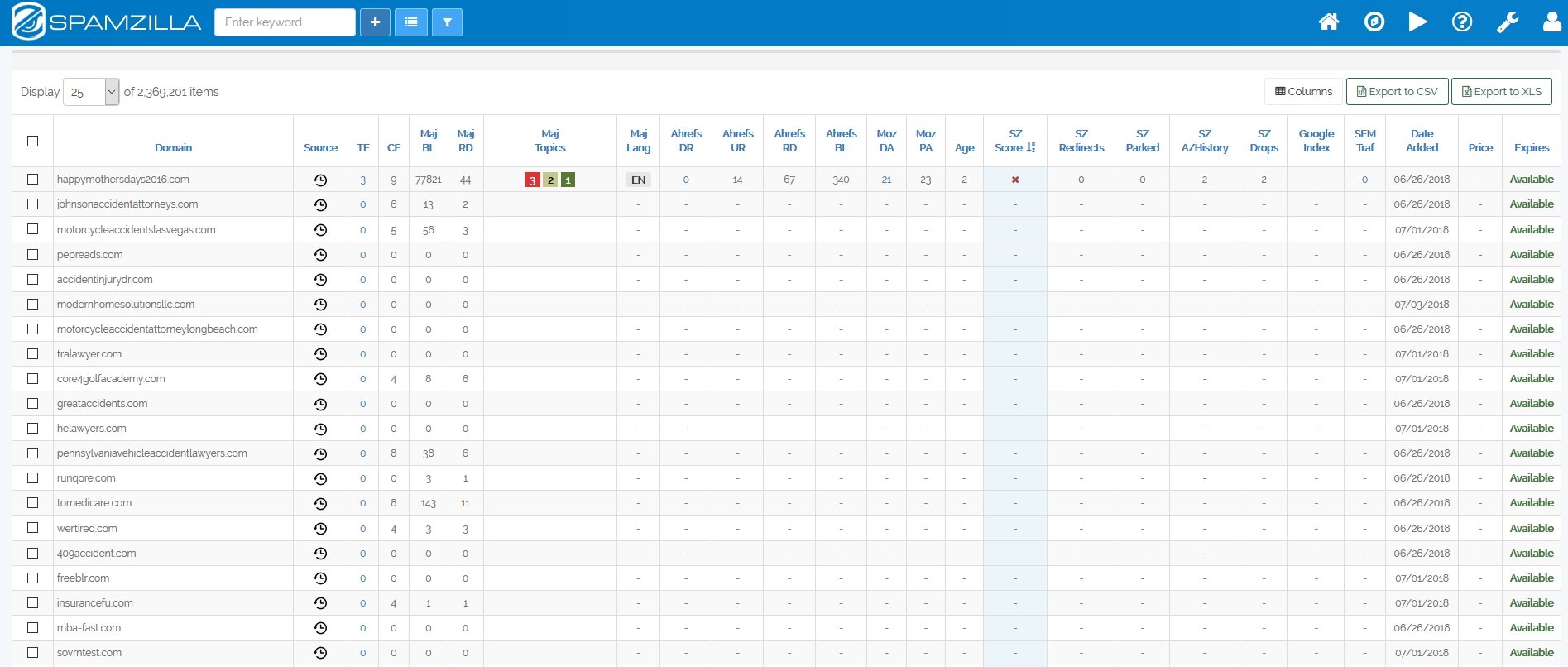The width and height of the screenshot is (1568, 667).
Task: Click the red topic badge 3
Action: click(x=532, y=180)
